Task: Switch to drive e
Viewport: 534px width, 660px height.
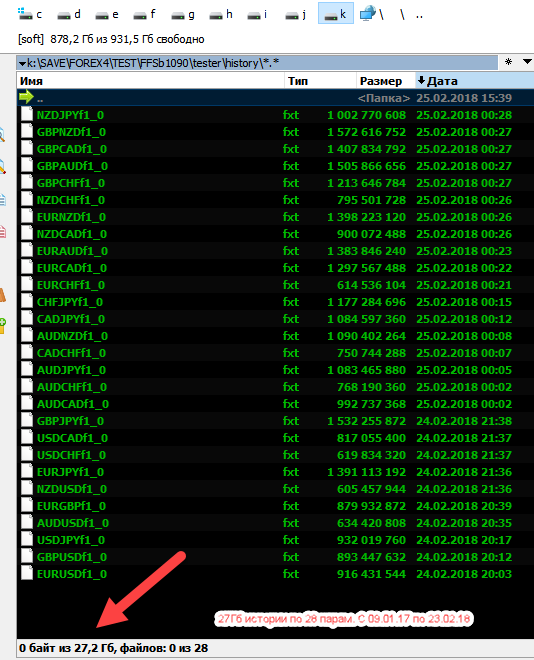Action: (106, 14)
